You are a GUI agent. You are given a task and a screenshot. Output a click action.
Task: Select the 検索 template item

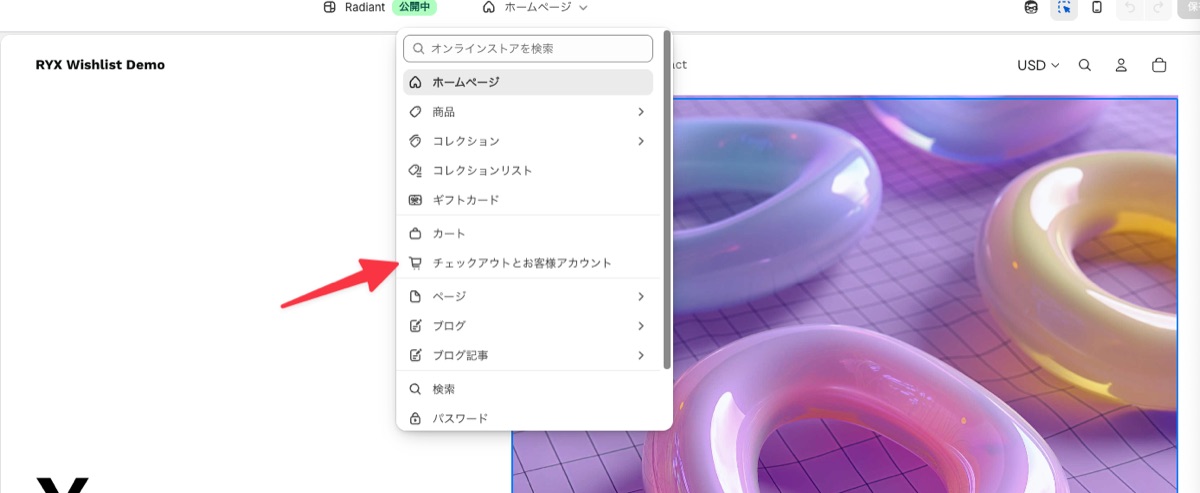coord(528,389)
